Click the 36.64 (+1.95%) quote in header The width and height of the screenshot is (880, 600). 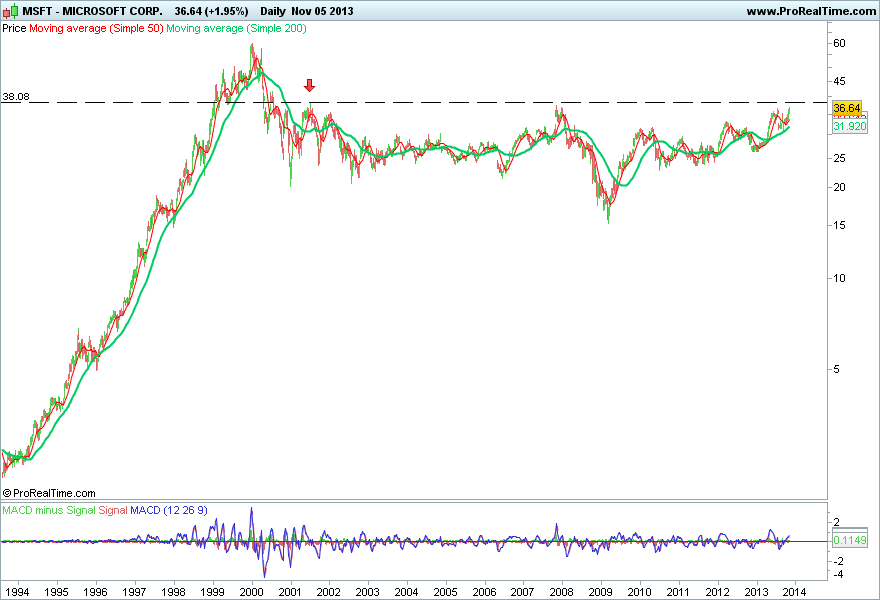pos(211,11)
